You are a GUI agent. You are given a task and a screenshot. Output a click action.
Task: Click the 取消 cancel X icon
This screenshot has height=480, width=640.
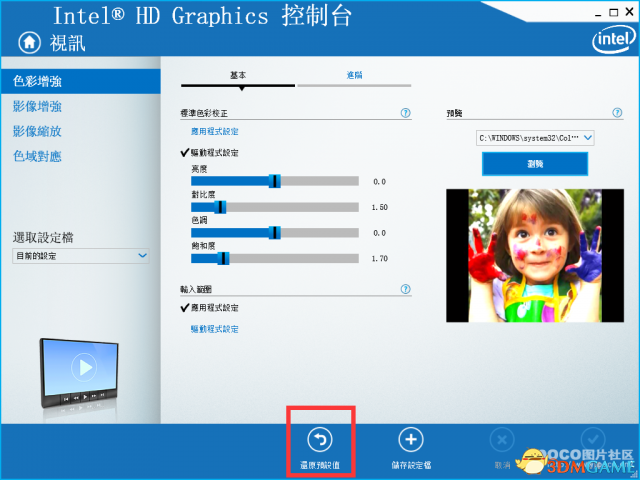(502, 440)
